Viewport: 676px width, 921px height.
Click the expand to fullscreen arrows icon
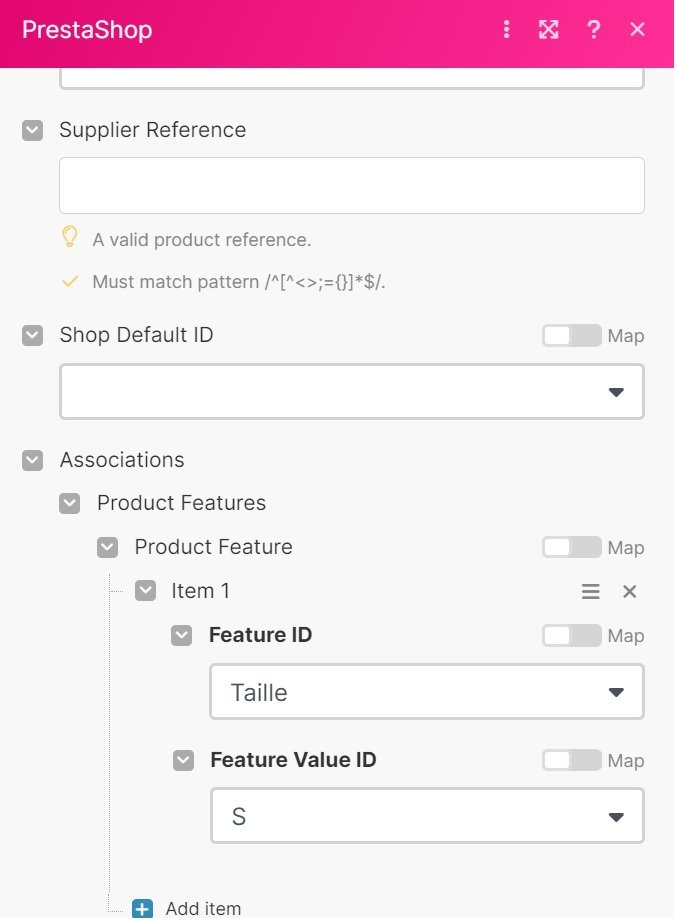coord(548,30)
